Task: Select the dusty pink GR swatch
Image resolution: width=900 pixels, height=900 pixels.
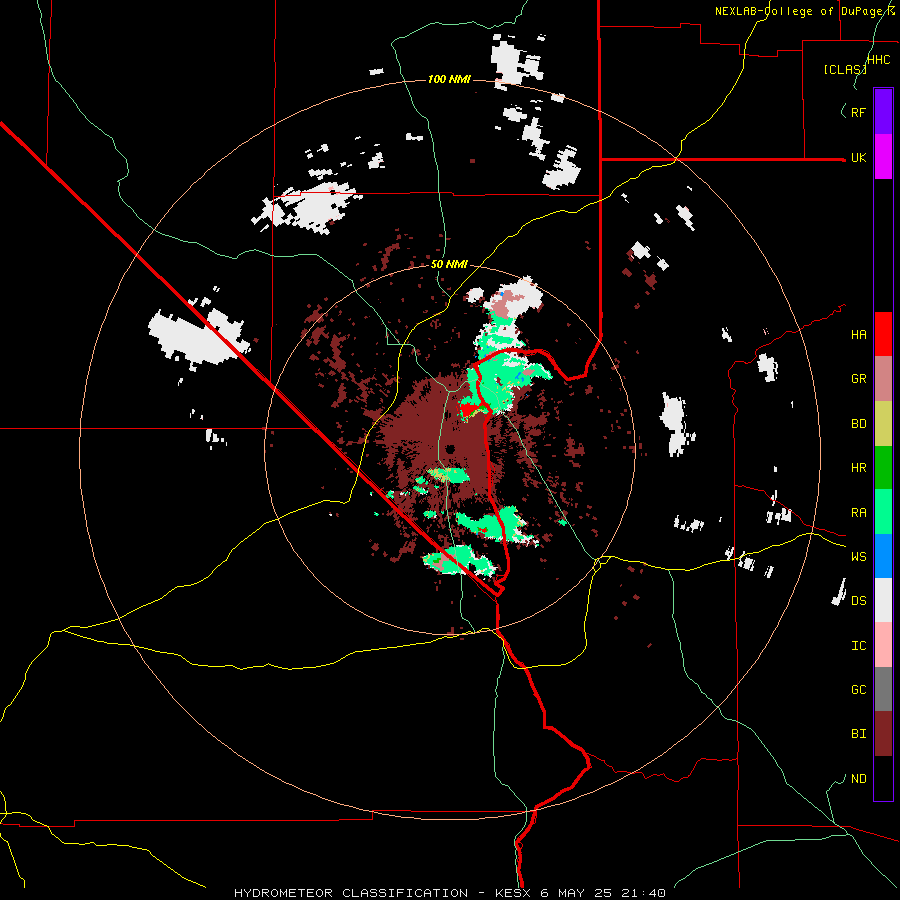Action: pos(883,379)
